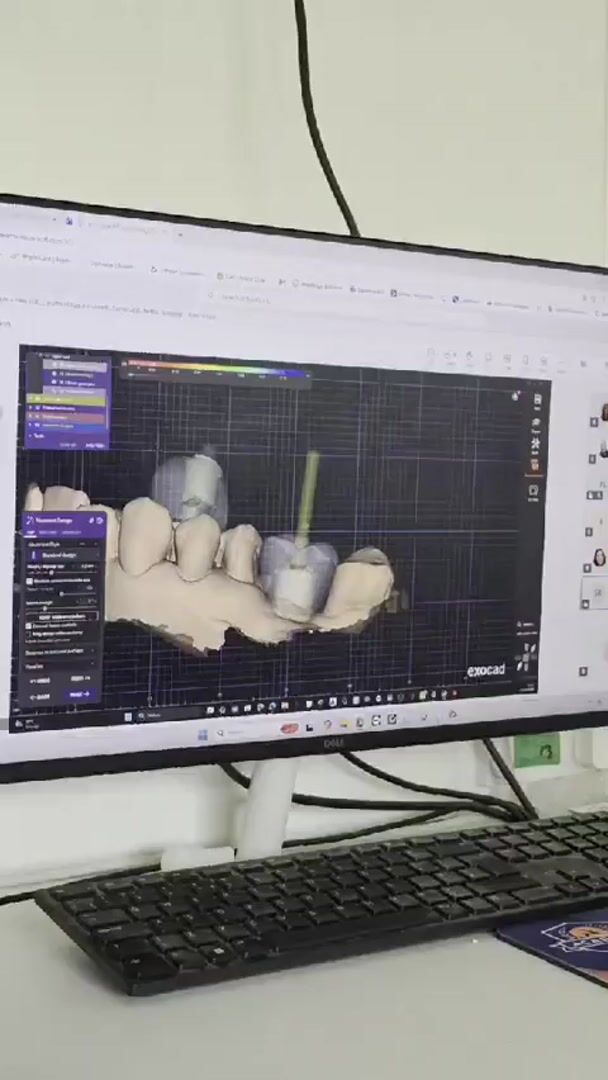Toggle the lowest checkbox in abutment design panel

tap(29, 633)
